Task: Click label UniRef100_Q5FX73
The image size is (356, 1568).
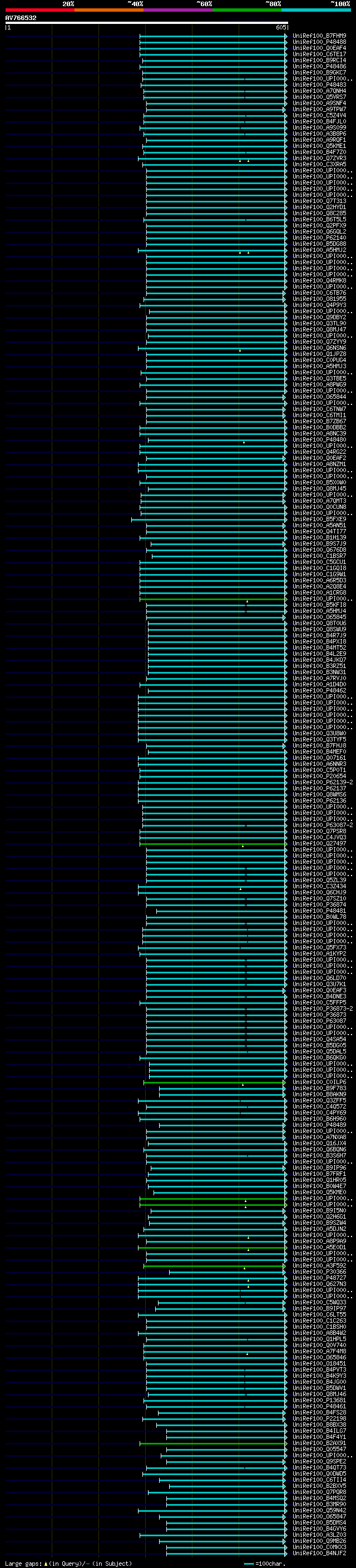Action: click(319, 948)
